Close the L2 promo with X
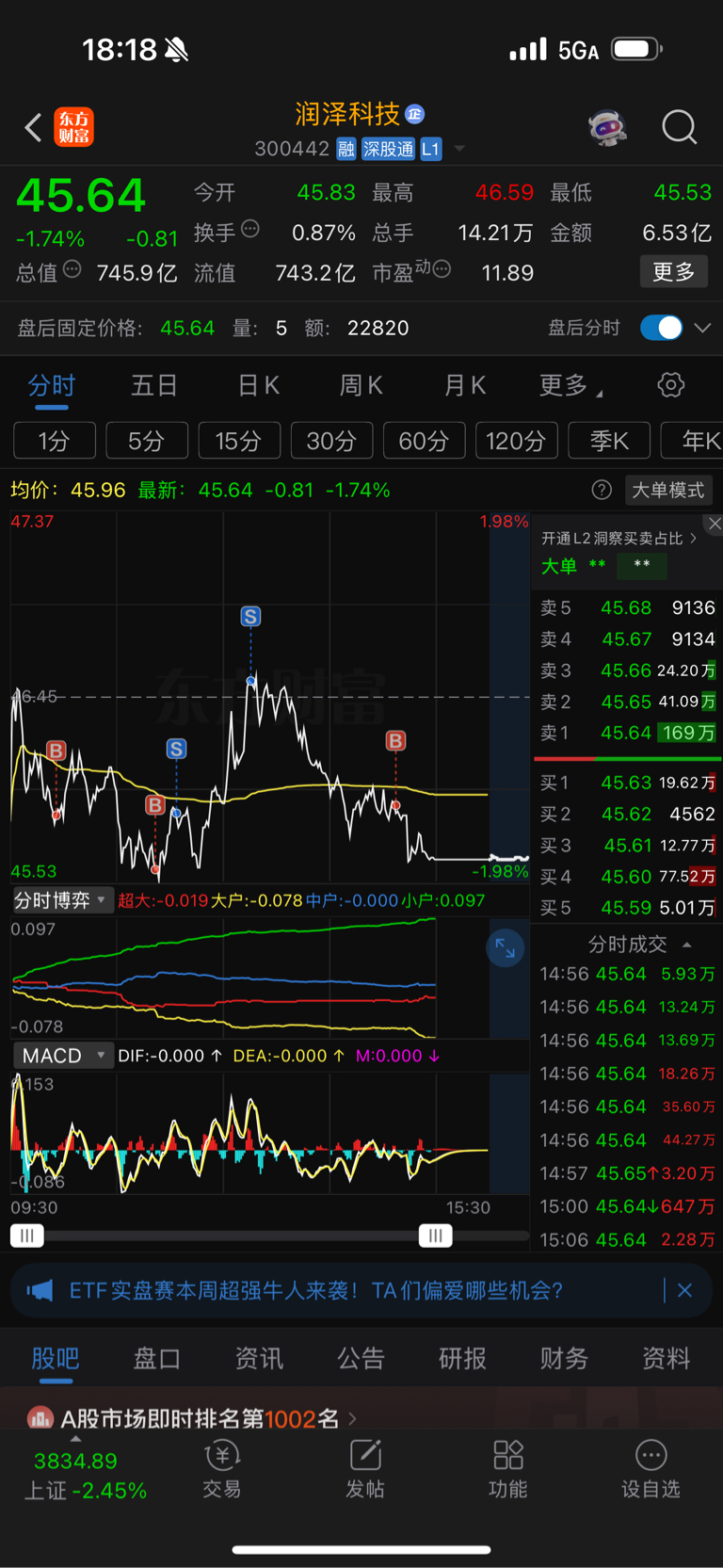The image size is (723, 1568). (x=715, y=524)
